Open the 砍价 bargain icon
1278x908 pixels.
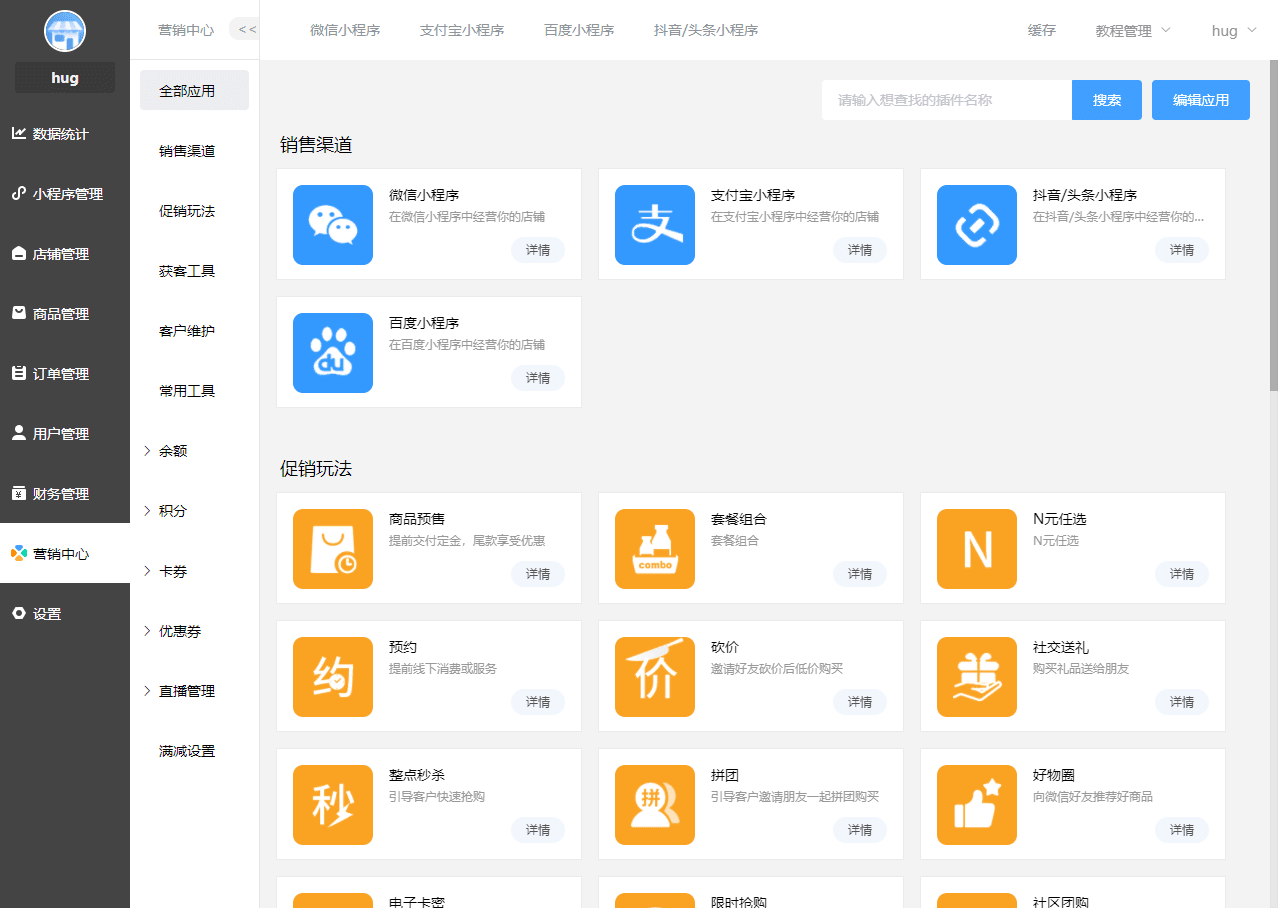click(655, 677)
